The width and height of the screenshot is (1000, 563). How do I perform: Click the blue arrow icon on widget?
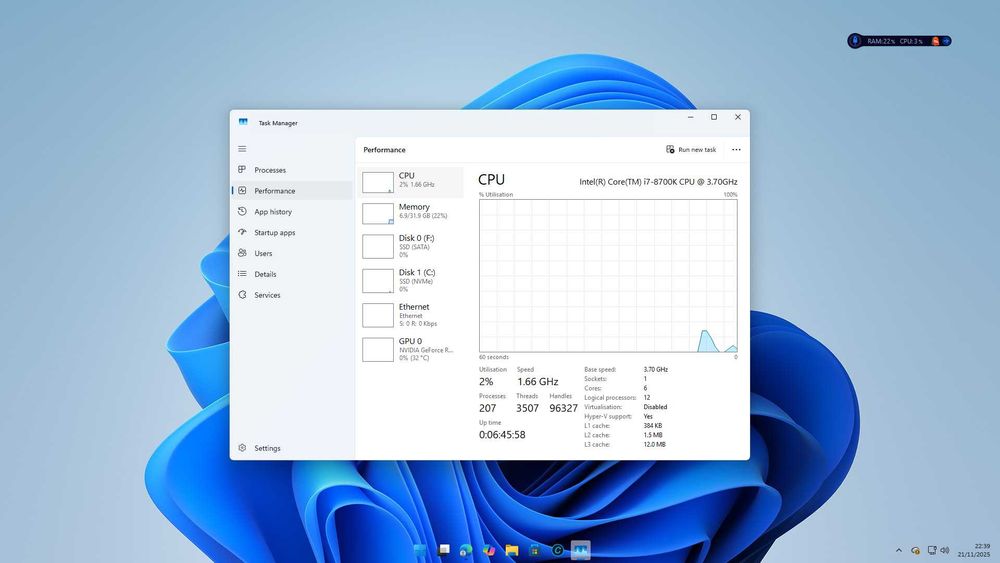click(946, 41)
